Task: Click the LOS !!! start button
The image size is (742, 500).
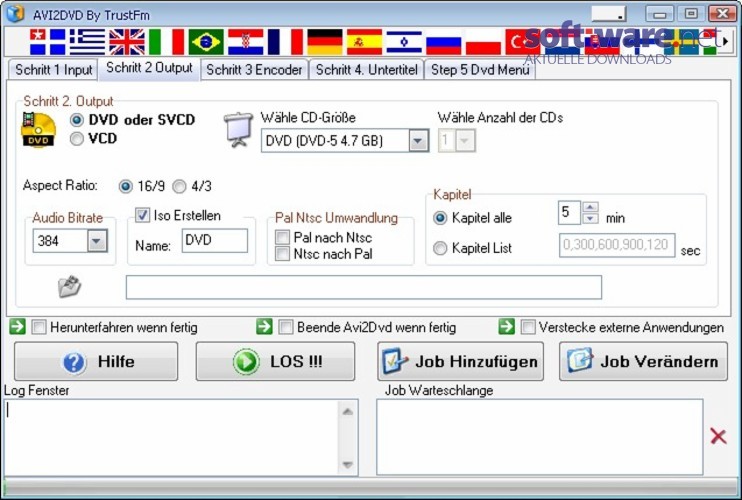Action: [x=275, y=361]
